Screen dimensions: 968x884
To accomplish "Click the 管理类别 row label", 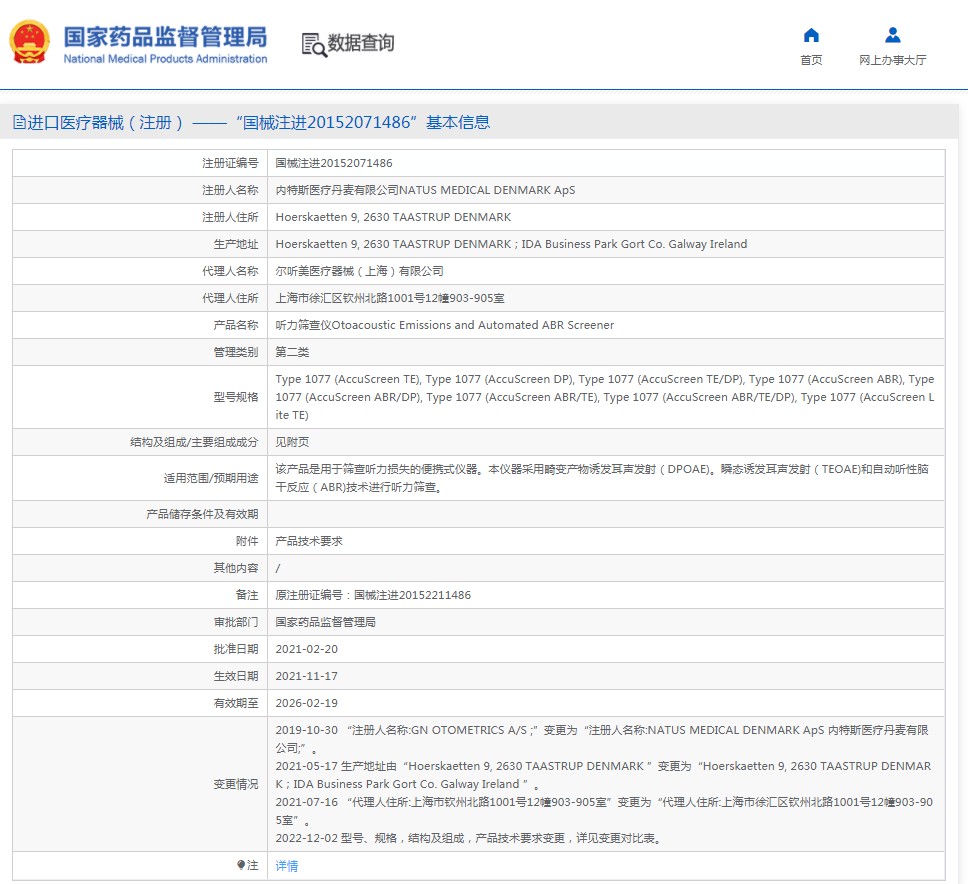I will [236, 352].
